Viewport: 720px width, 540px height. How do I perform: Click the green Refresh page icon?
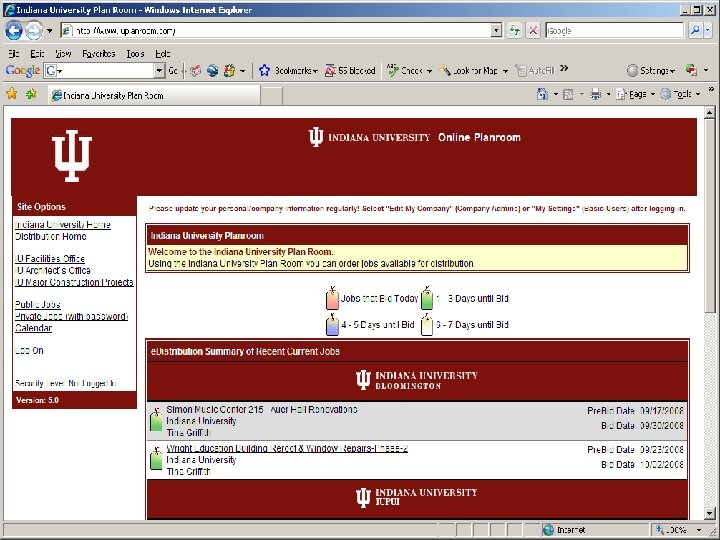click(x=515, y=31)
